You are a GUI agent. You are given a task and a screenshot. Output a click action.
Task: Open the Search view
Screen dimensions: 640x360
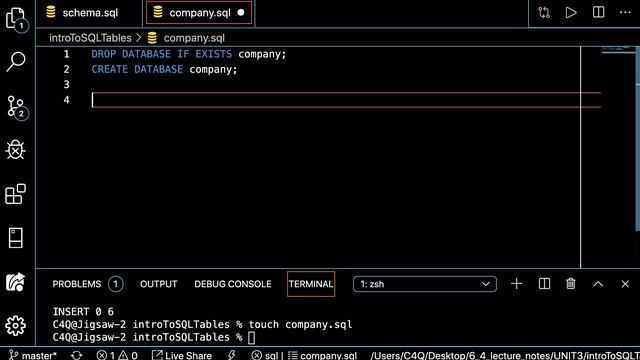click(x=16, y=62)
